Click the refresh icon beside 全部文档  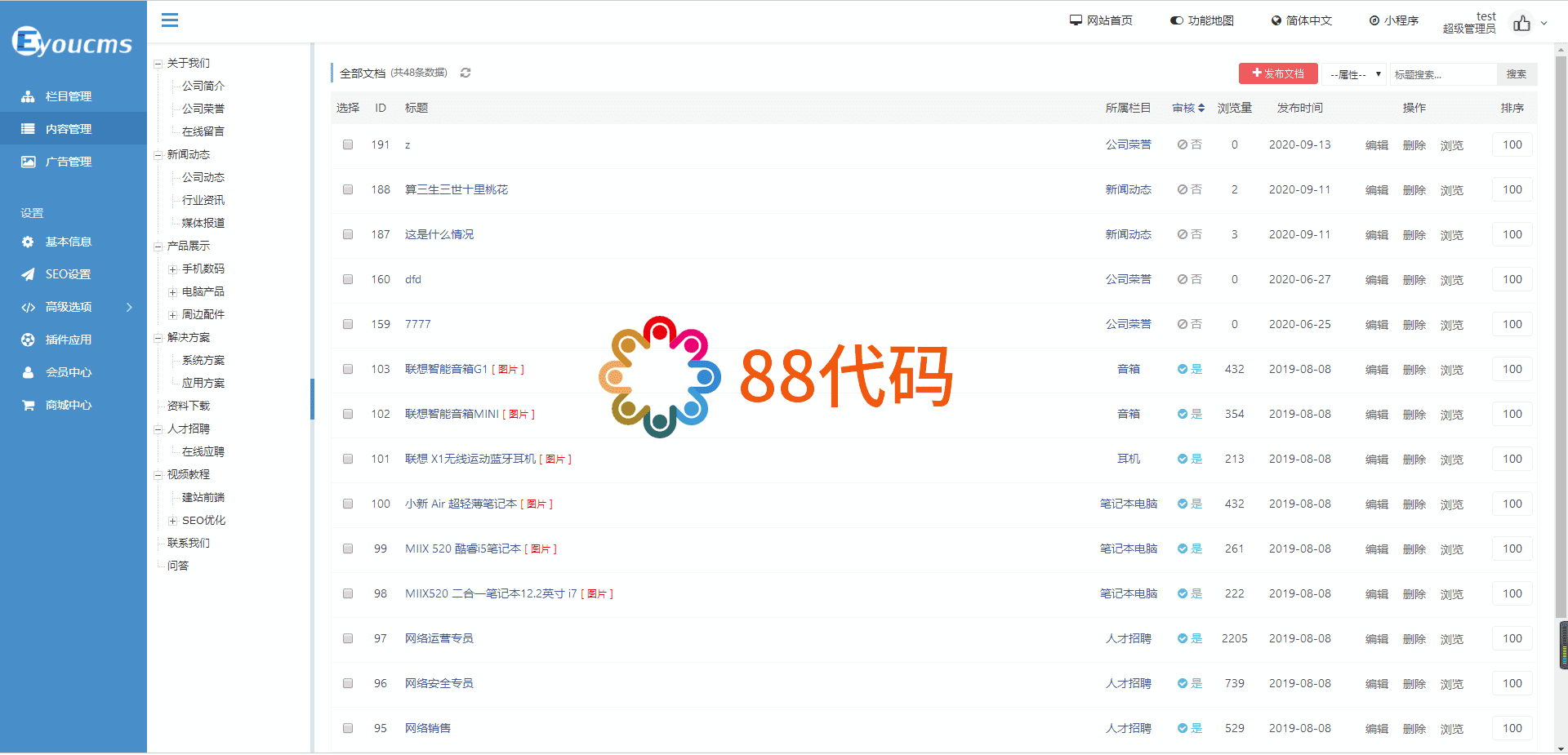(x=465, y=73)
